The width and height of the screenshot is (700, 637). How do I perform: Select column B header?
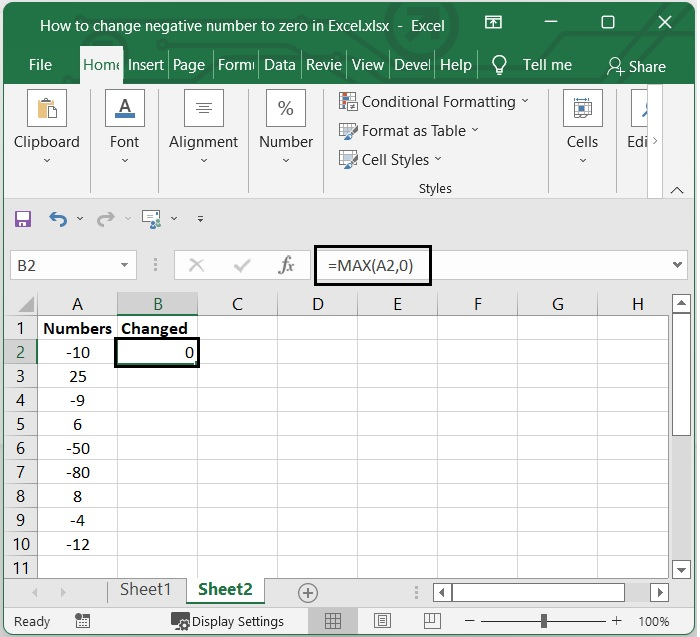(x=158, y=304)
